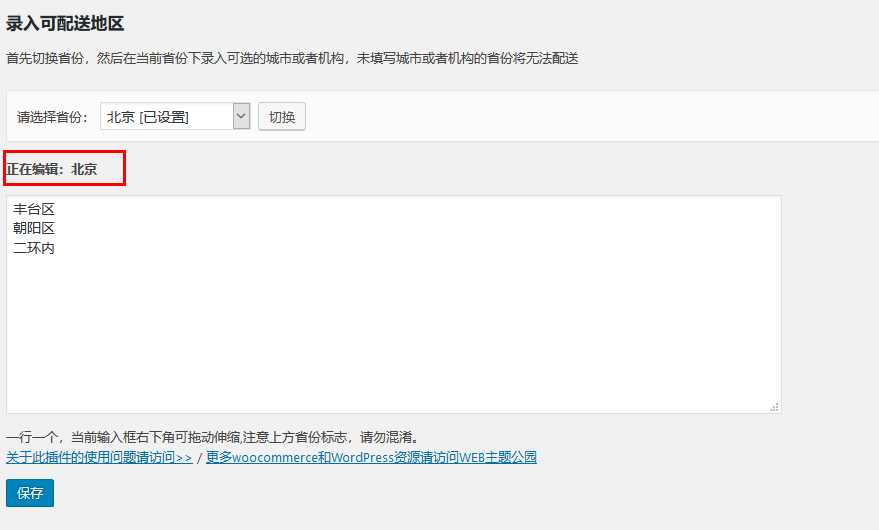Screen dimensions: 879x530
Task: Open the province dropdown arrow
Action: pyautogui.click(x=241, y=116)
